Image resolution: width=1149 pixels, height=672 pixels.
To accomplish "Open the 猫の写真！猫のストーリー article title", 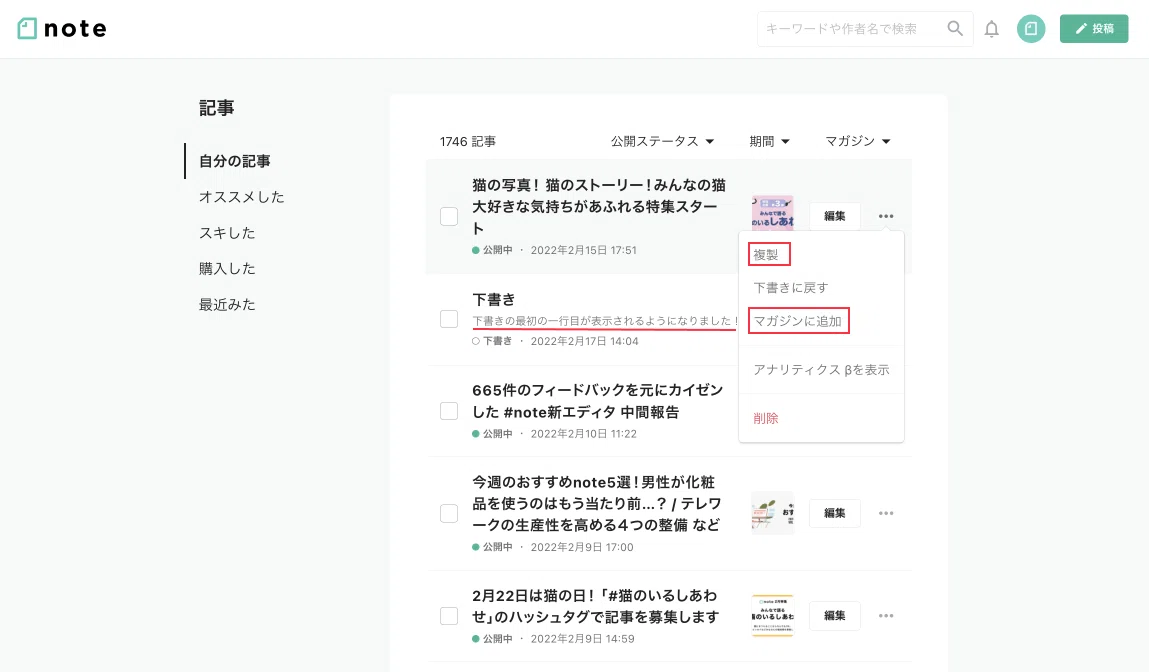I will [599, 207].
